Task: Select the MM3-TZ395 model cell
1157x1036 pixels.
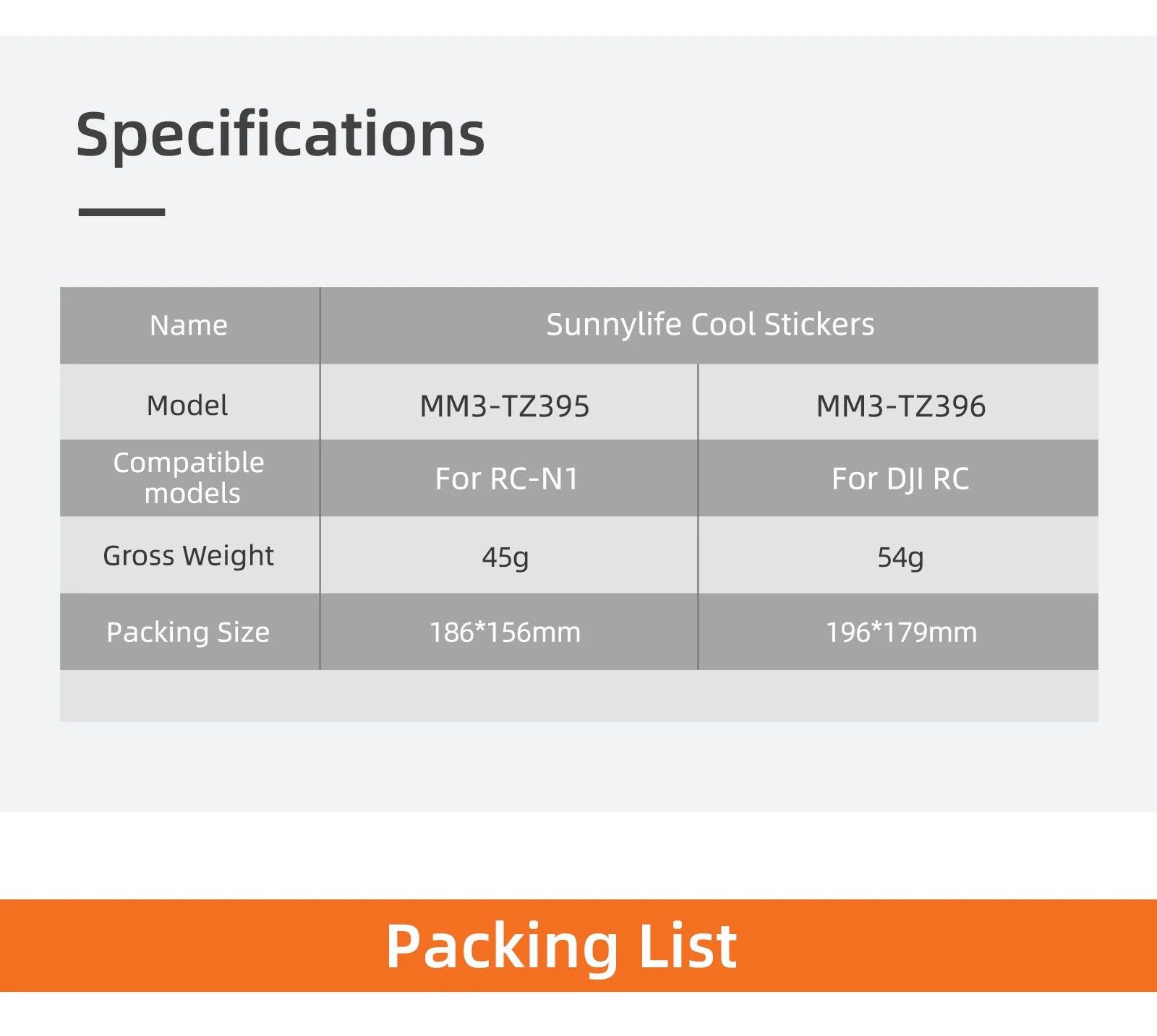Action: coord(505,406)
